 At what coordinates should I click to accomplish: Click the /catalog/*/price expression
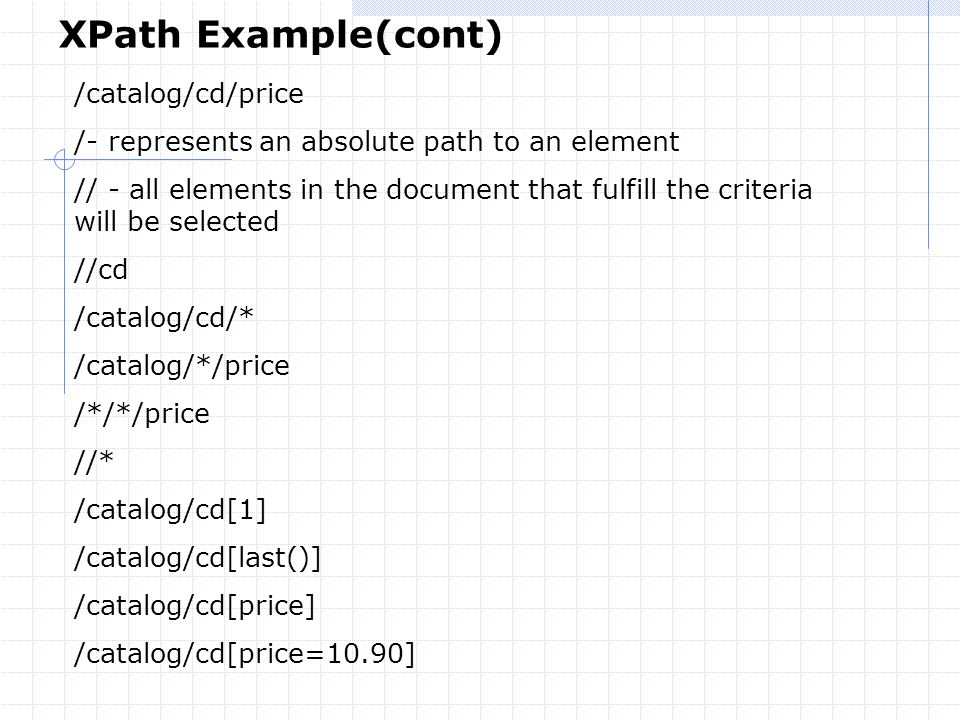[181, 366]
